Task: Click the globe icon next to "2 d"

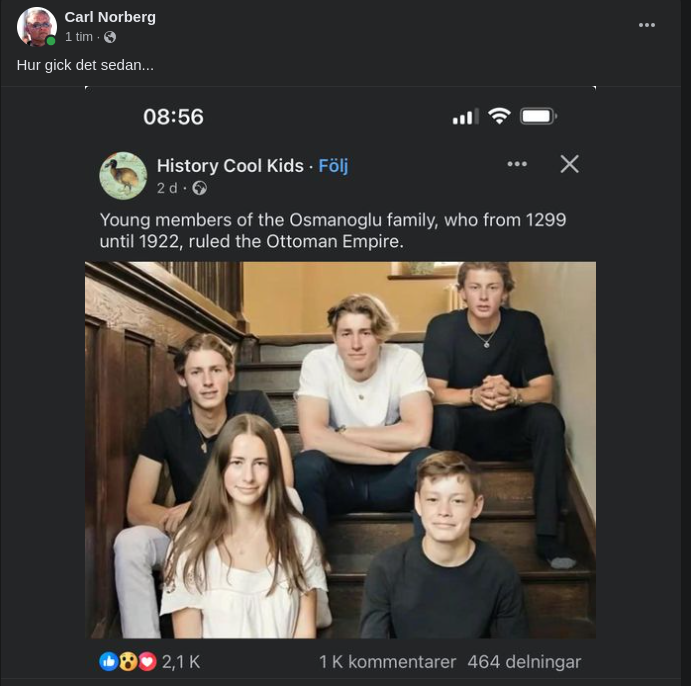Action: click(199, 188)
